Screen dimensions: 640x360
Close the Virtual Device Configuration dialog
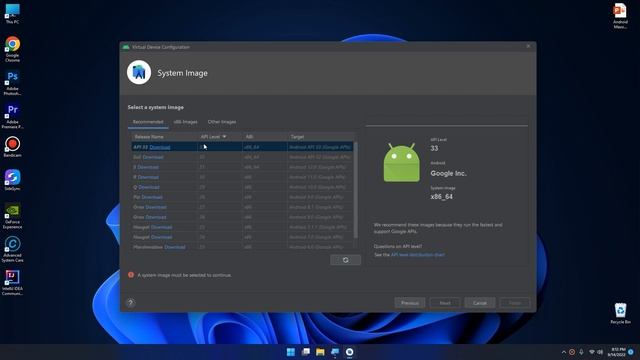coord(528,47)
